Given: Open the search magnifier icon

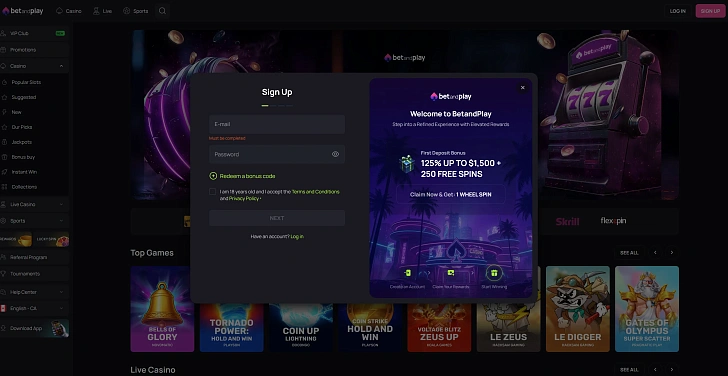Looking at the screenshot, I should tap(162, 11).
